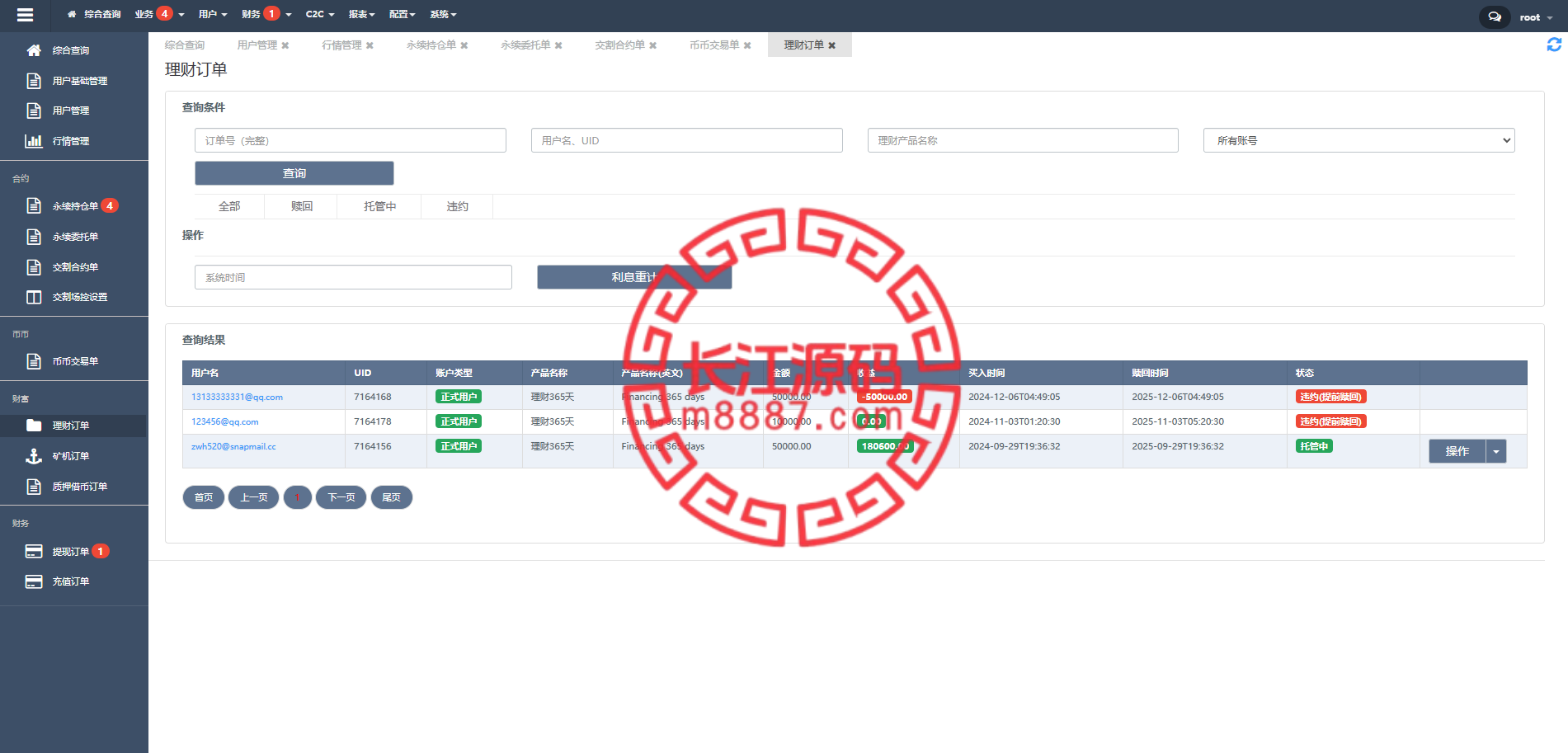Open the chat messages icon
The width and height of the screenshot is (1568, 753).
[x=1494, y=16]
